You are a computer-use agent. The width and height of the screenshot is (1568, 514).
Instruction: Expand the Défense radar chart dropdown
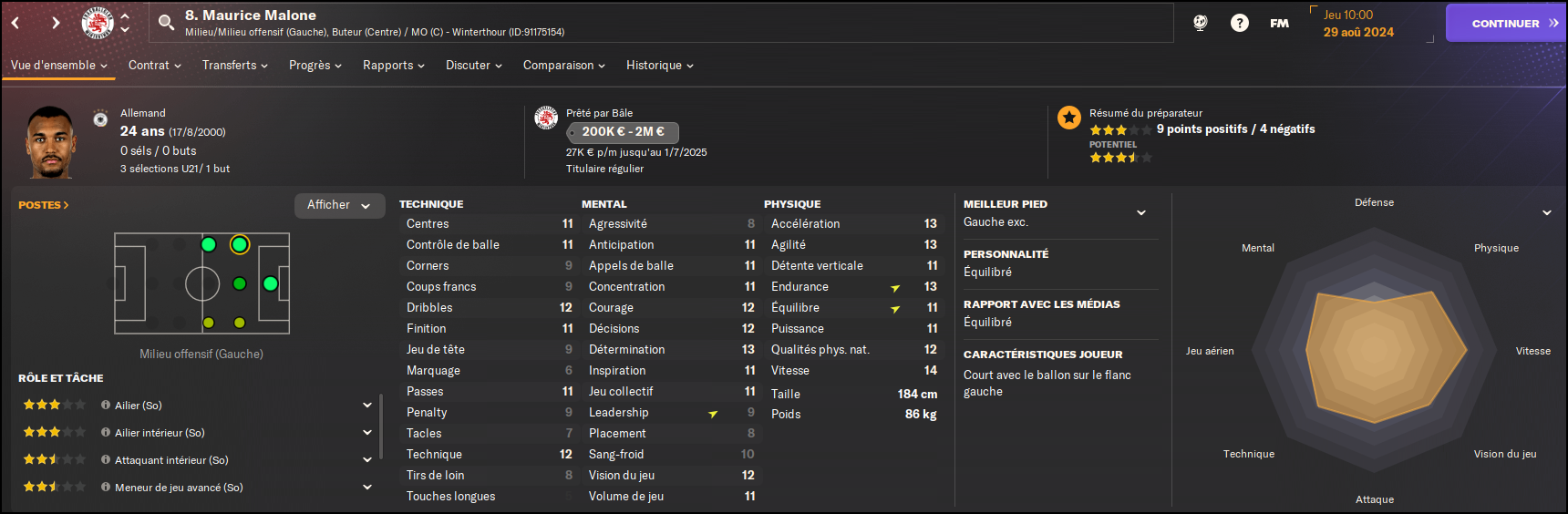coord(1547,212)
